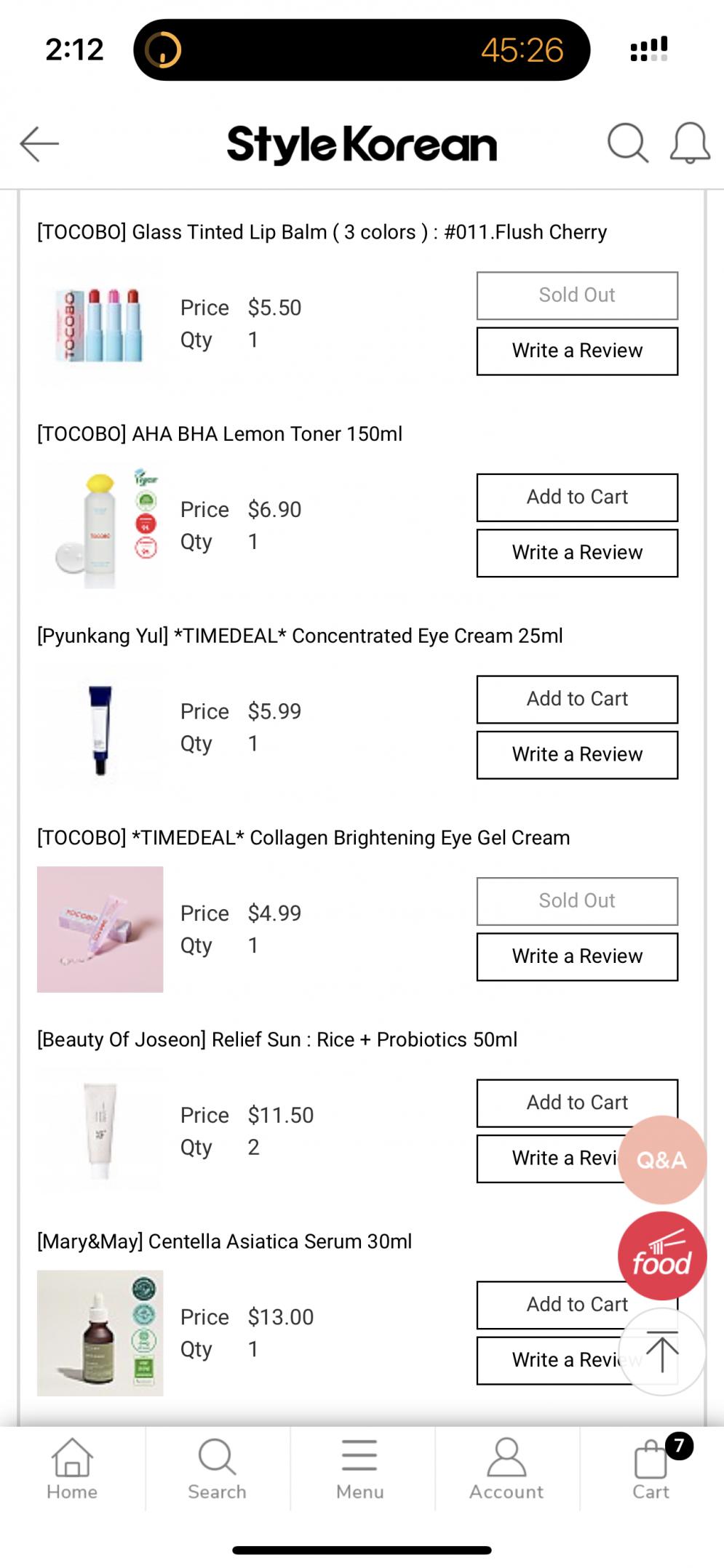Add Pyunkang Yul Eye Cream to cart
The width and height of the screenshot is (724, 1568).
click(x=577, y=699)
